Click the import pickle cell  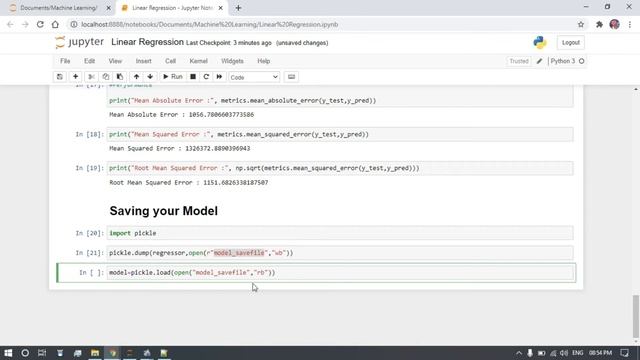point(340,233)
